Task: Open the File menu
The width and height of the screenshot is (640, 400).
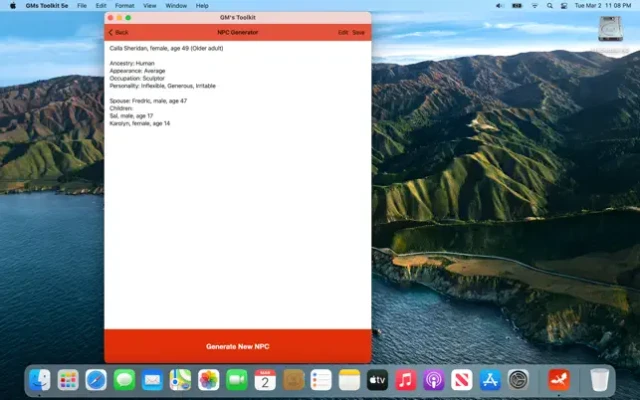Action: click(x=82, y=5)
